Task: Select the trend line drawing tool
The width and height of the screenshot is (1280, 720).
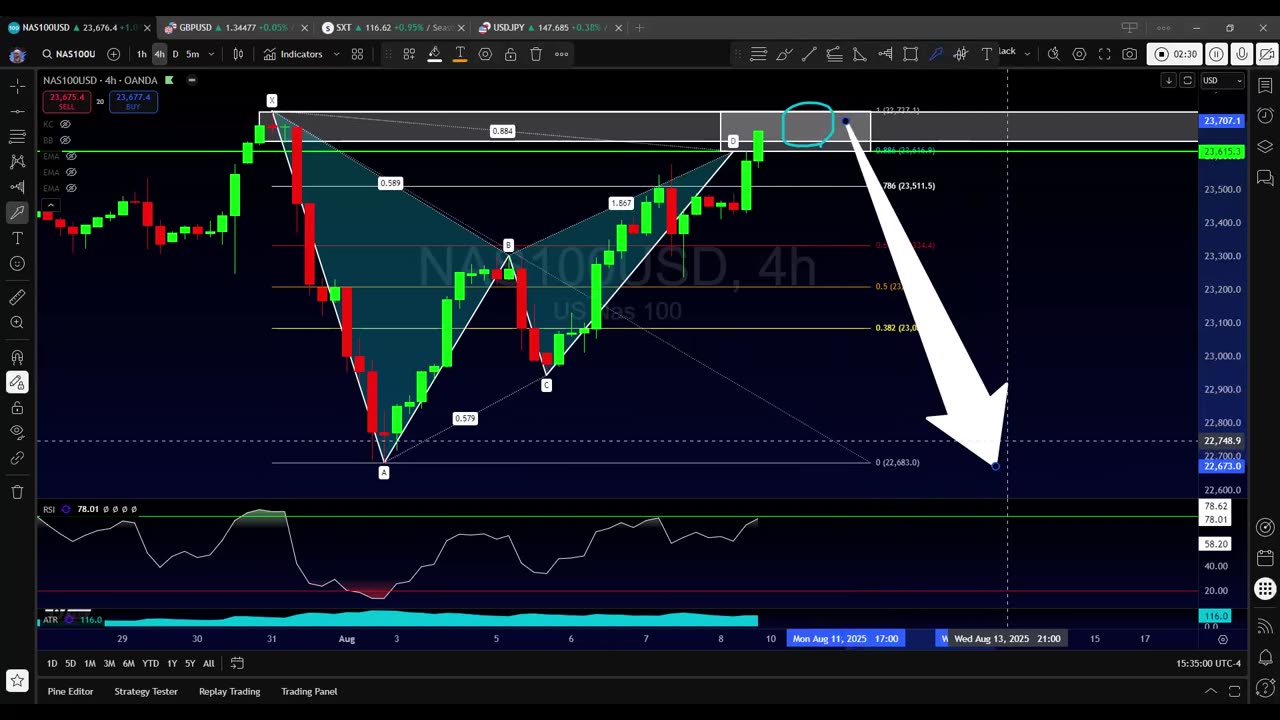Action: [17, 110]
